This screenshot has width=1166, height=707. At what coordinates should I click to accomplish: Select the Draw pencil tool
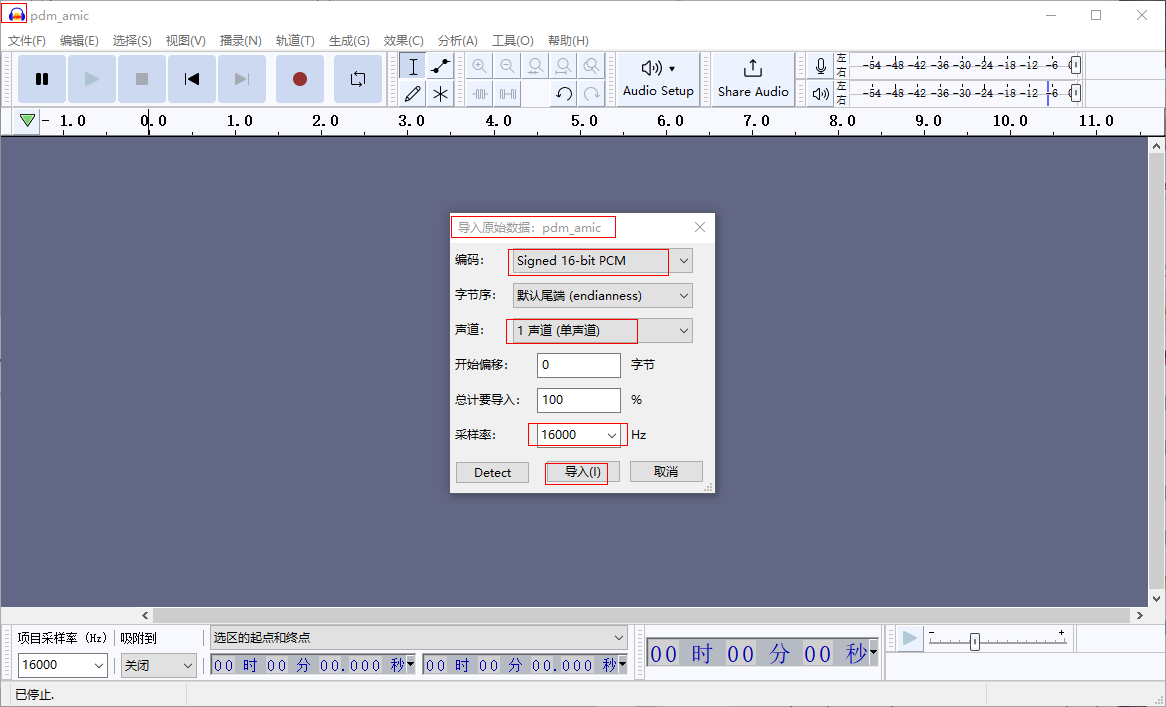413,94
